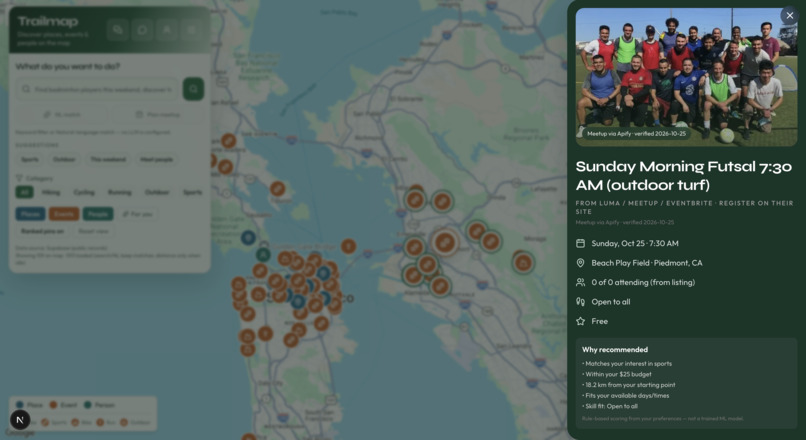Screen dimensions: 806x440
Task: Toggle the Ranked pins on switch
Action: pos(42,231)
